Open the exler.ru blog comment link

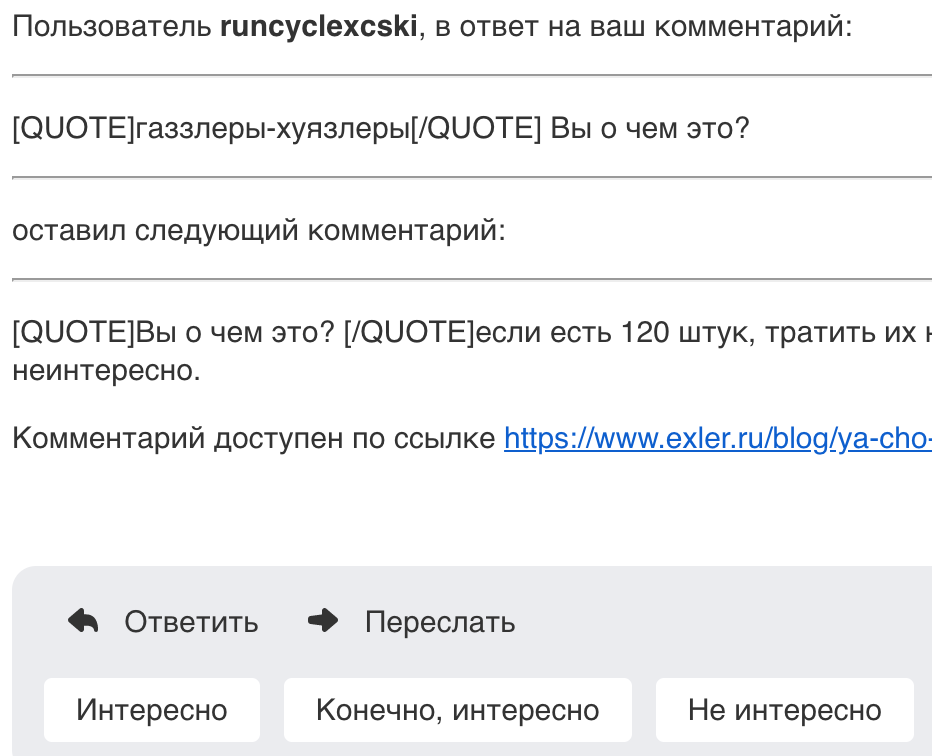tap(718, 438)
